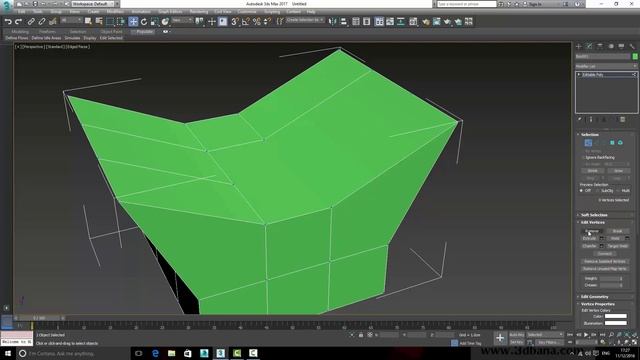Open the Render Setup icon
Screen dimensions: 640x360
coord(426,22)
